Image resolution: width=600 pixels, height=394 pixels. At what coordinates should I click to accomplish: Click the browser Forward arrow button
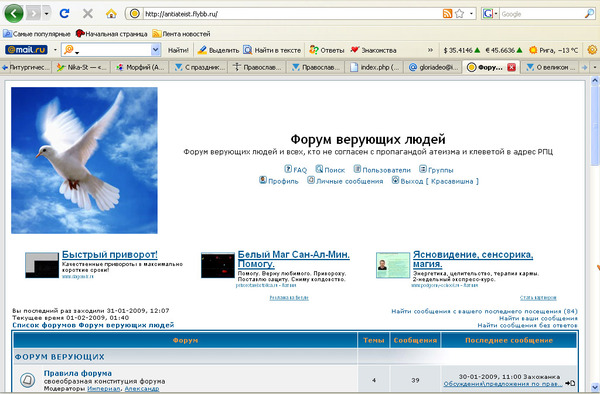(34, 14)
